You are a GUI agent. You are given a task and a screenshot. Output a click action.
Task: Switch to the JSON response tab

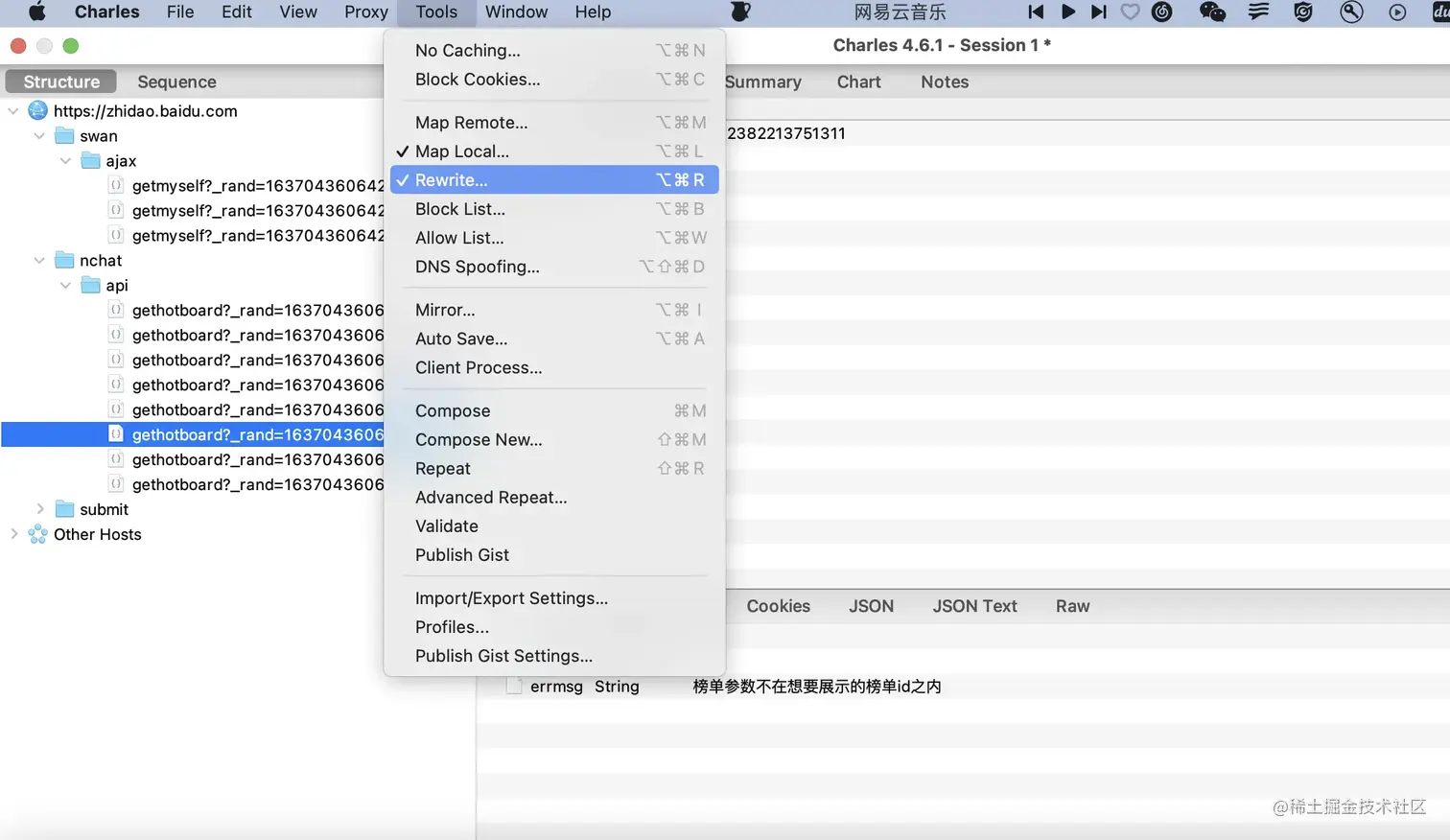(871, 606)
